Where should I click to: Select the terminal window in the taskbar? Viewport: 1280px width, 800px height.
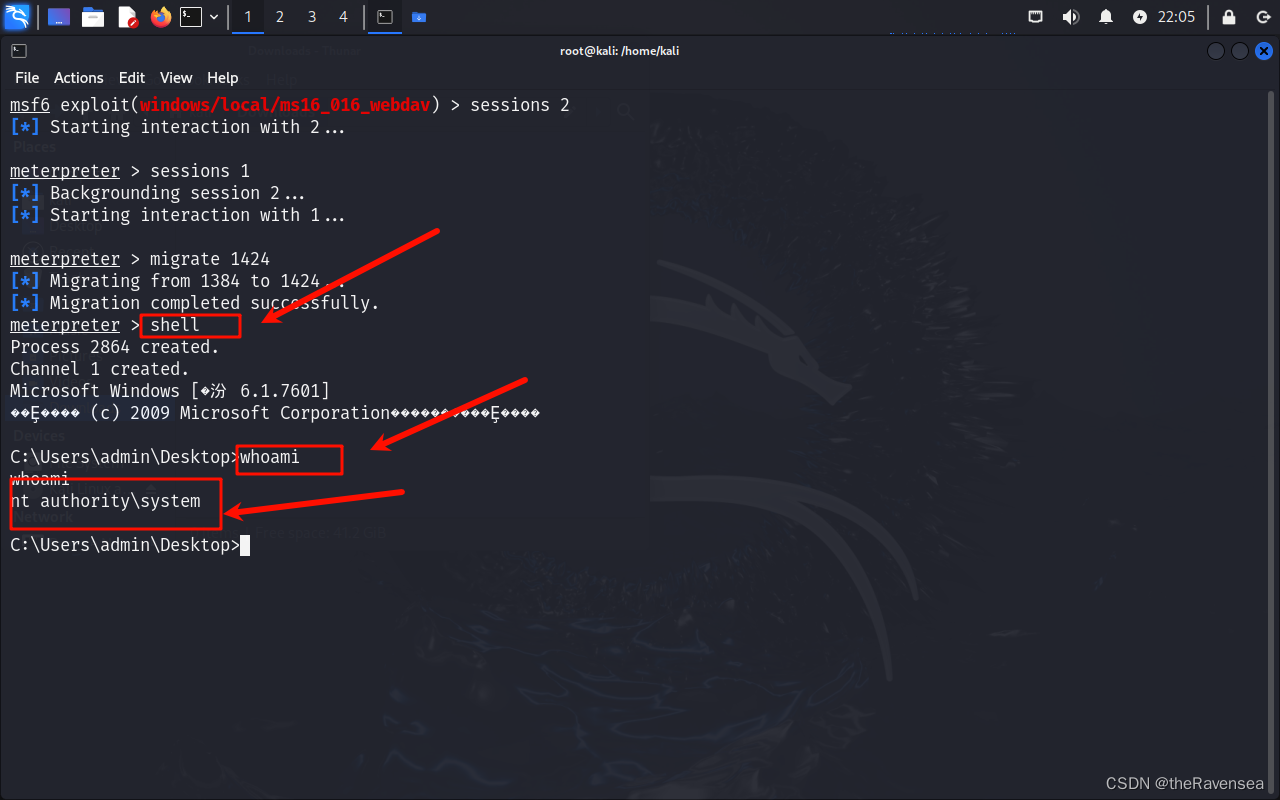tap(385, 17)
